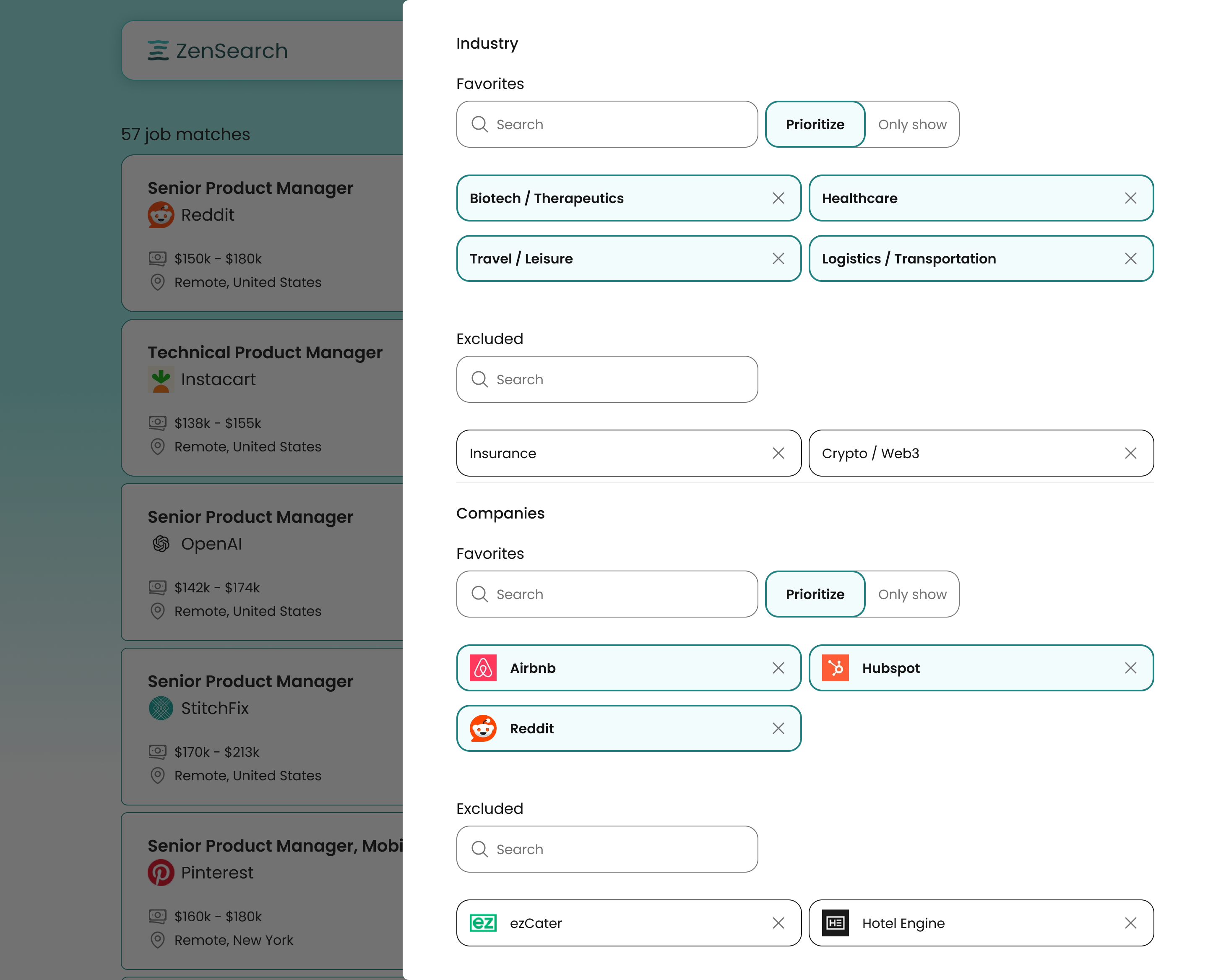Click the ZenSearch logo icon
Image resolution: width=1208 pixels, height=980 pixels.
(158, 50)
